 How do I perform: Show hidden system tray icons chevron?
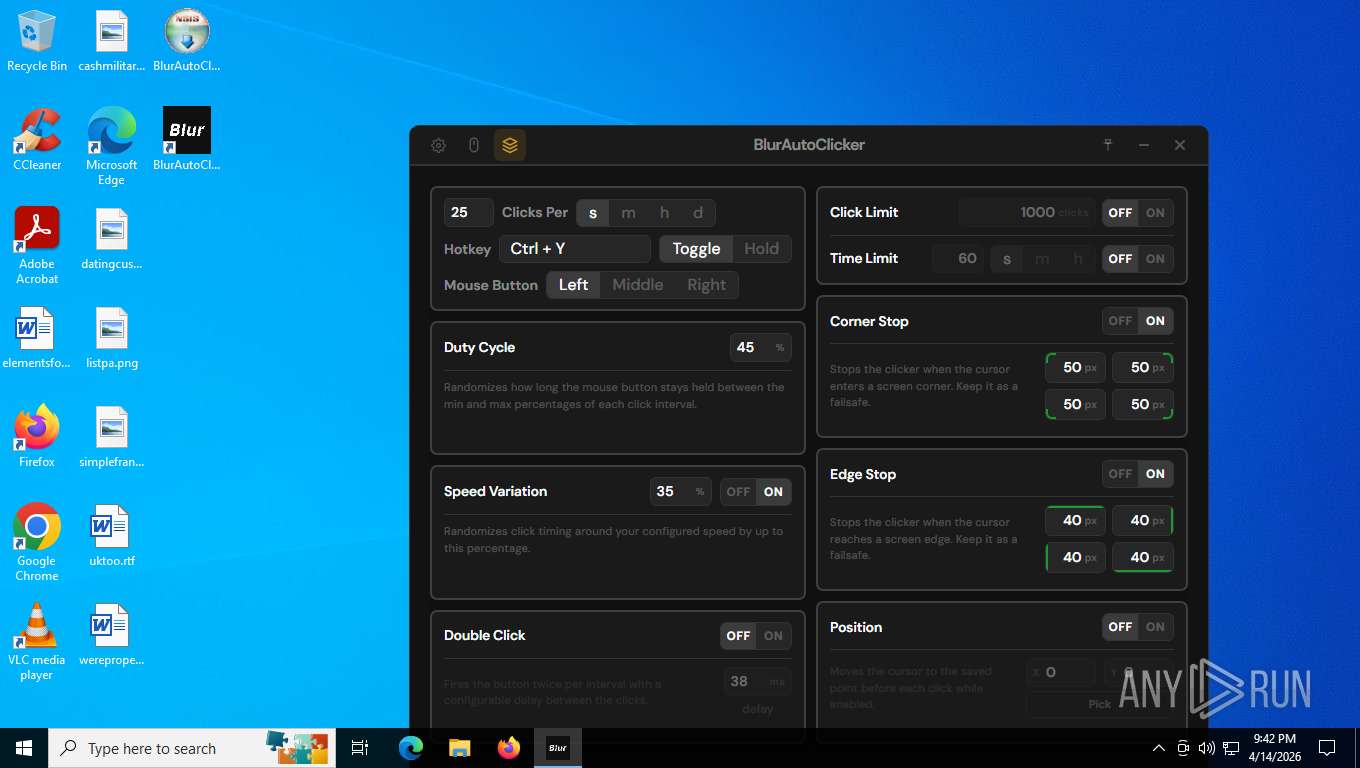click(1159, 748)
